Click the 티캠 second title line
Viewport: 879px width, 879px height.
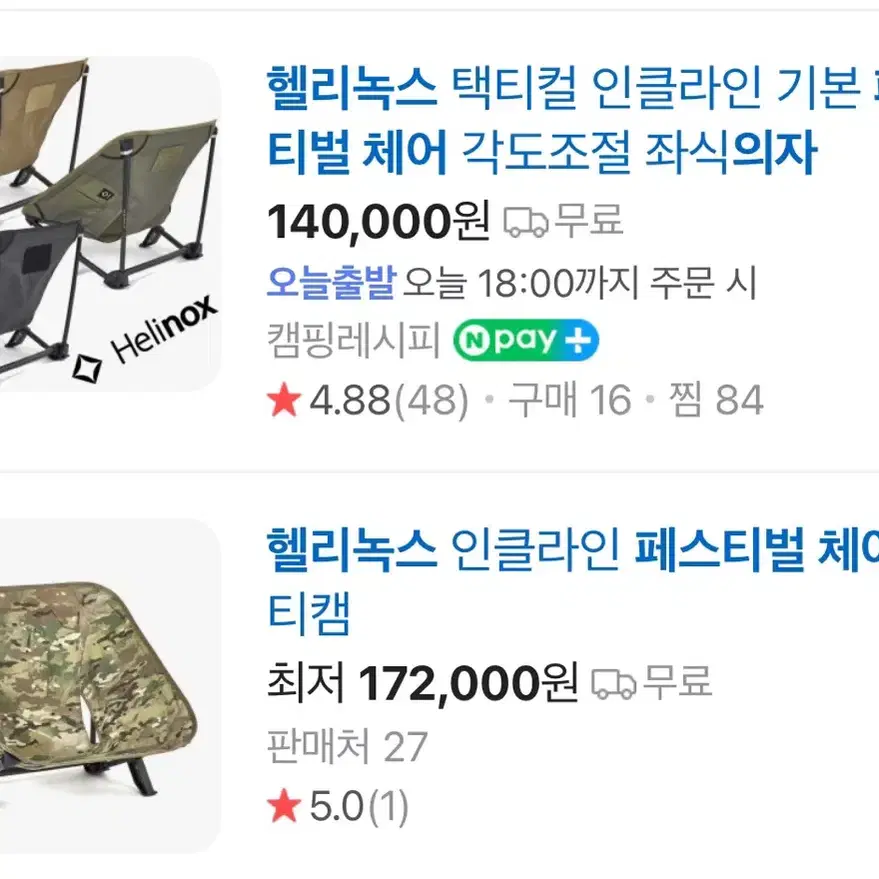309,612
